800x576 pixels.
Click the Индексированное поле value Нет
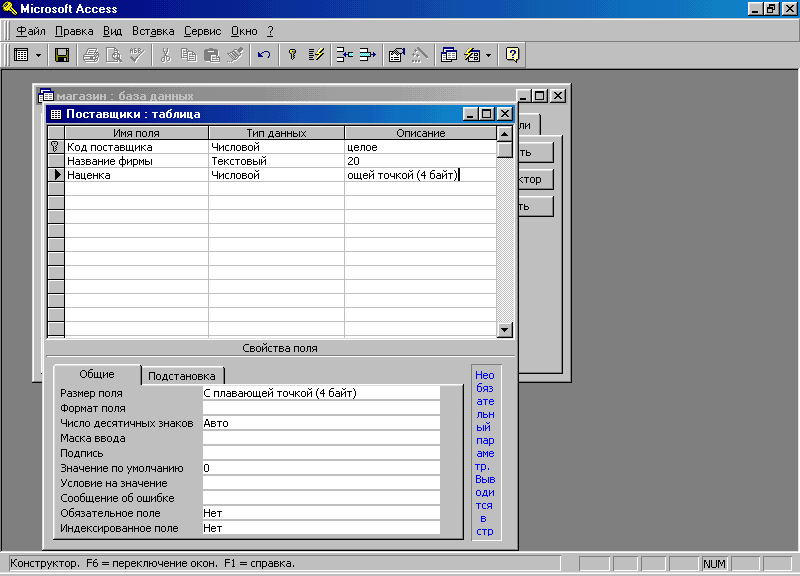[x=321, y=528]
